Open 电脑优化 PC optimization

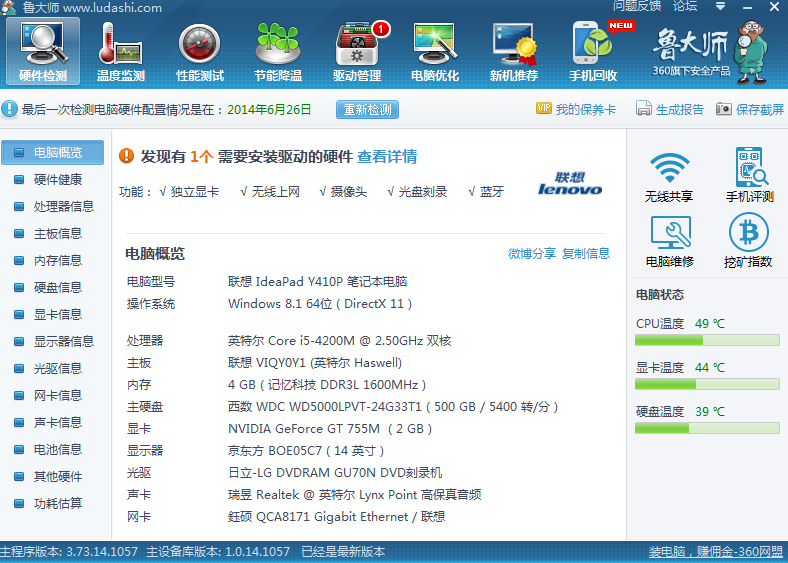click(435, 51)
